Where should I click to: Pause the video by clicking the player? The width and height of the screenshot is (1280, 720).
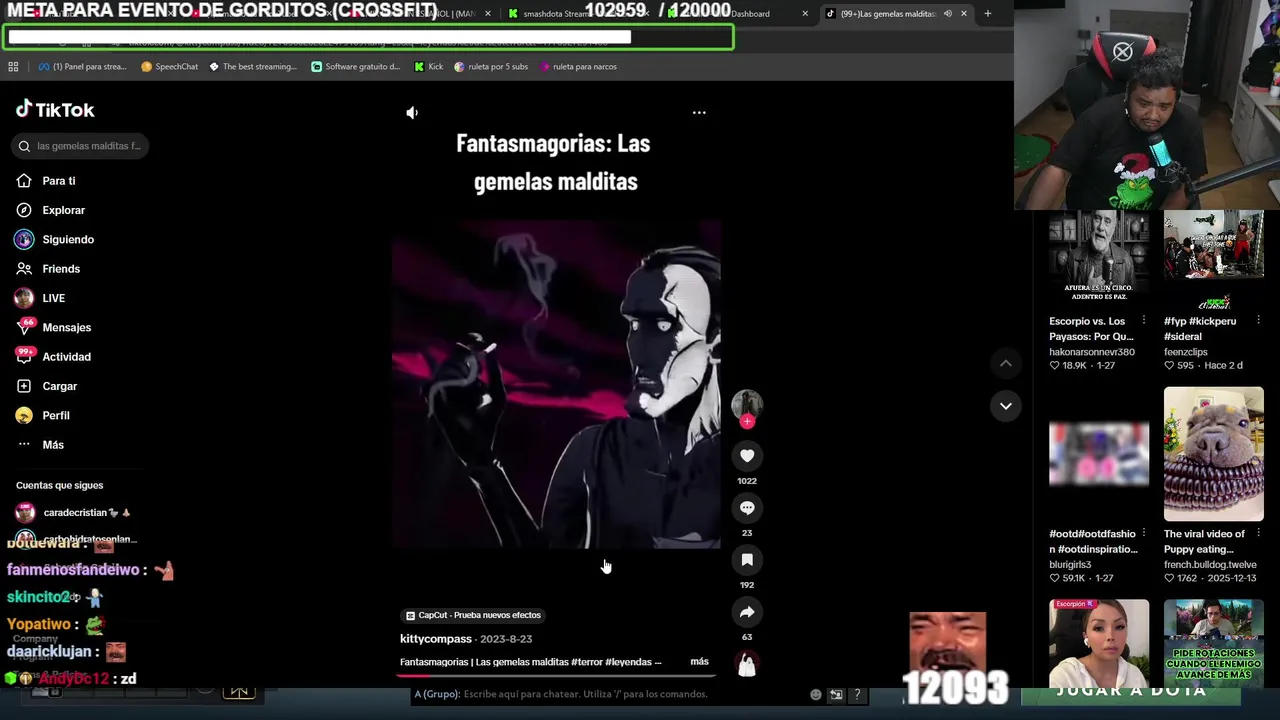(556, 385)
